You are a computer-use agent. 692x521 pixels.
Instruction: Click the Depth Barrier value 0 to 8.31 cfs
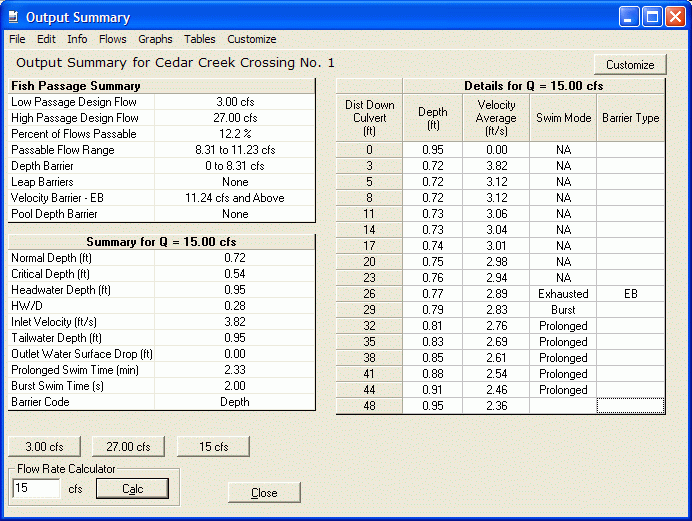pos(235,166)
